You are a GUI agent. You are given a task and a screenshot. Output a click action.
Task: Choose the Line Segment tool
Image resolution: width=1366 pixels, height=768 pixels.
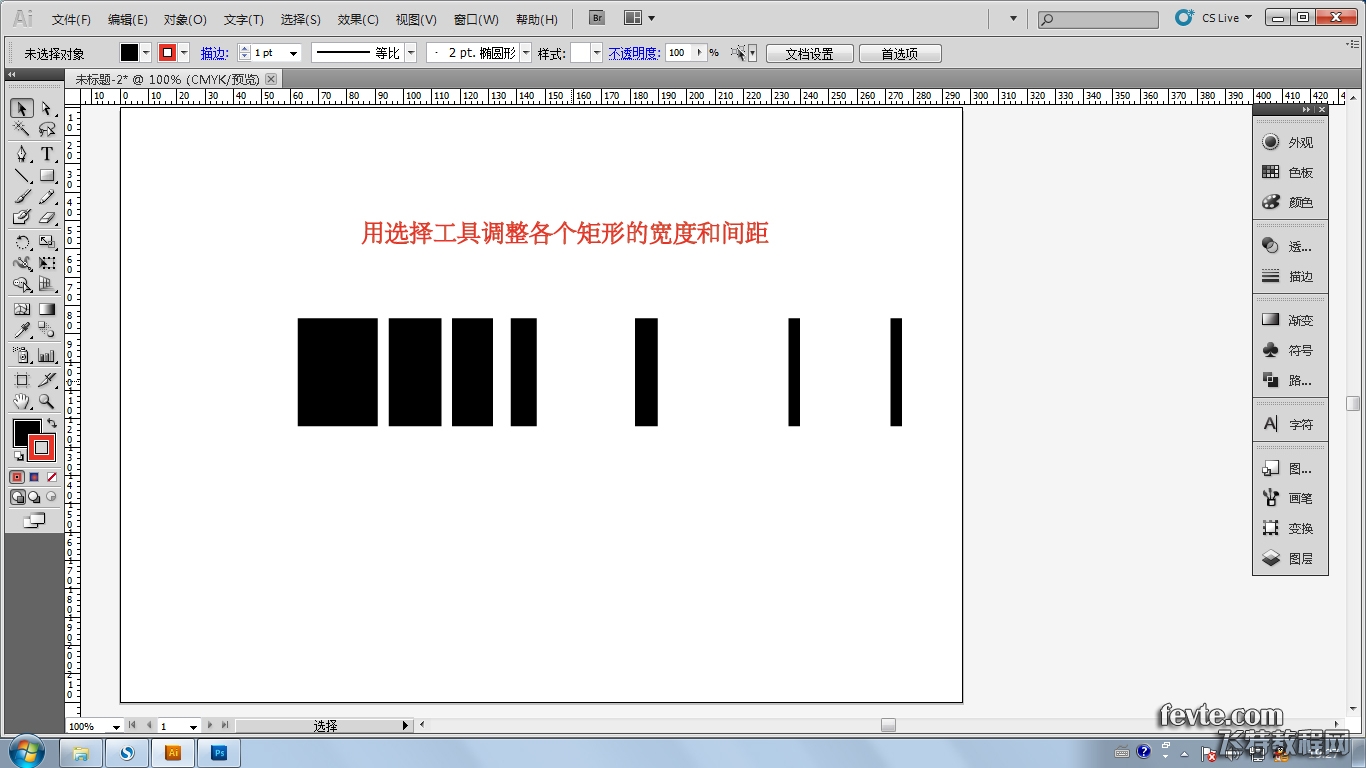click(22, 176)
